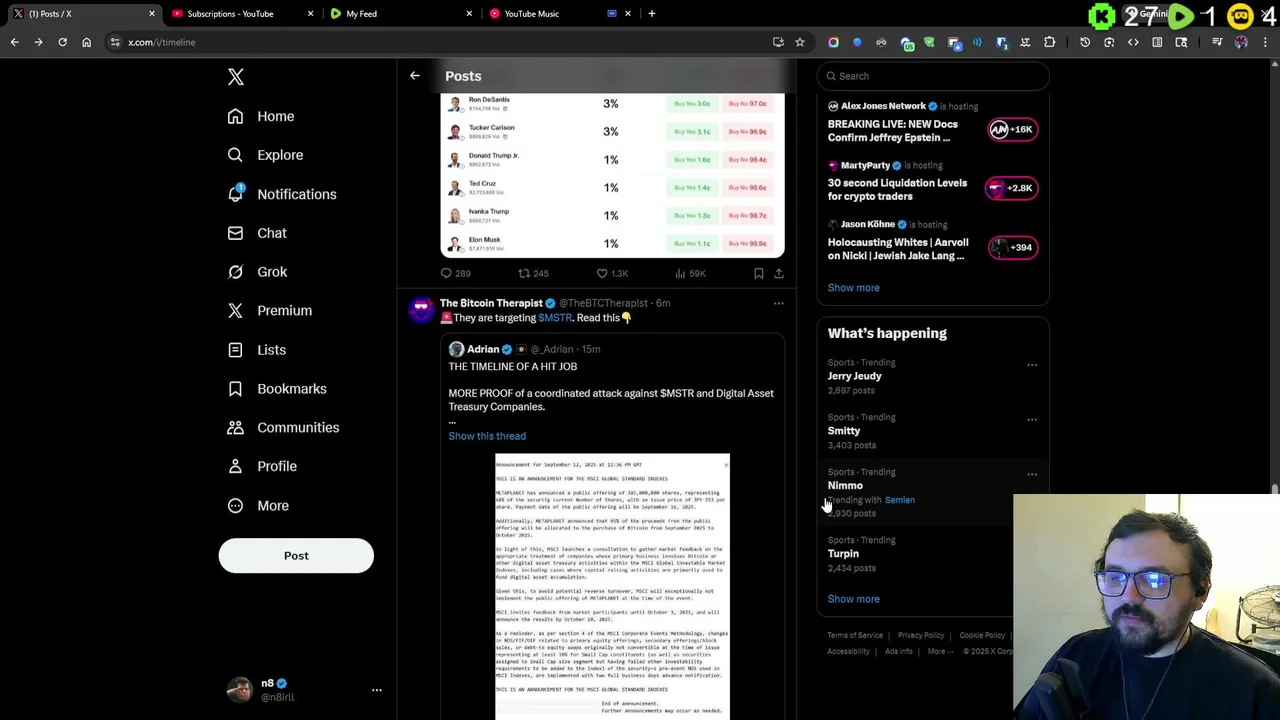The height and width of the screenshot is (720, 1280).
Task: Open the Privacy Policy link
Action: (921, 636)
